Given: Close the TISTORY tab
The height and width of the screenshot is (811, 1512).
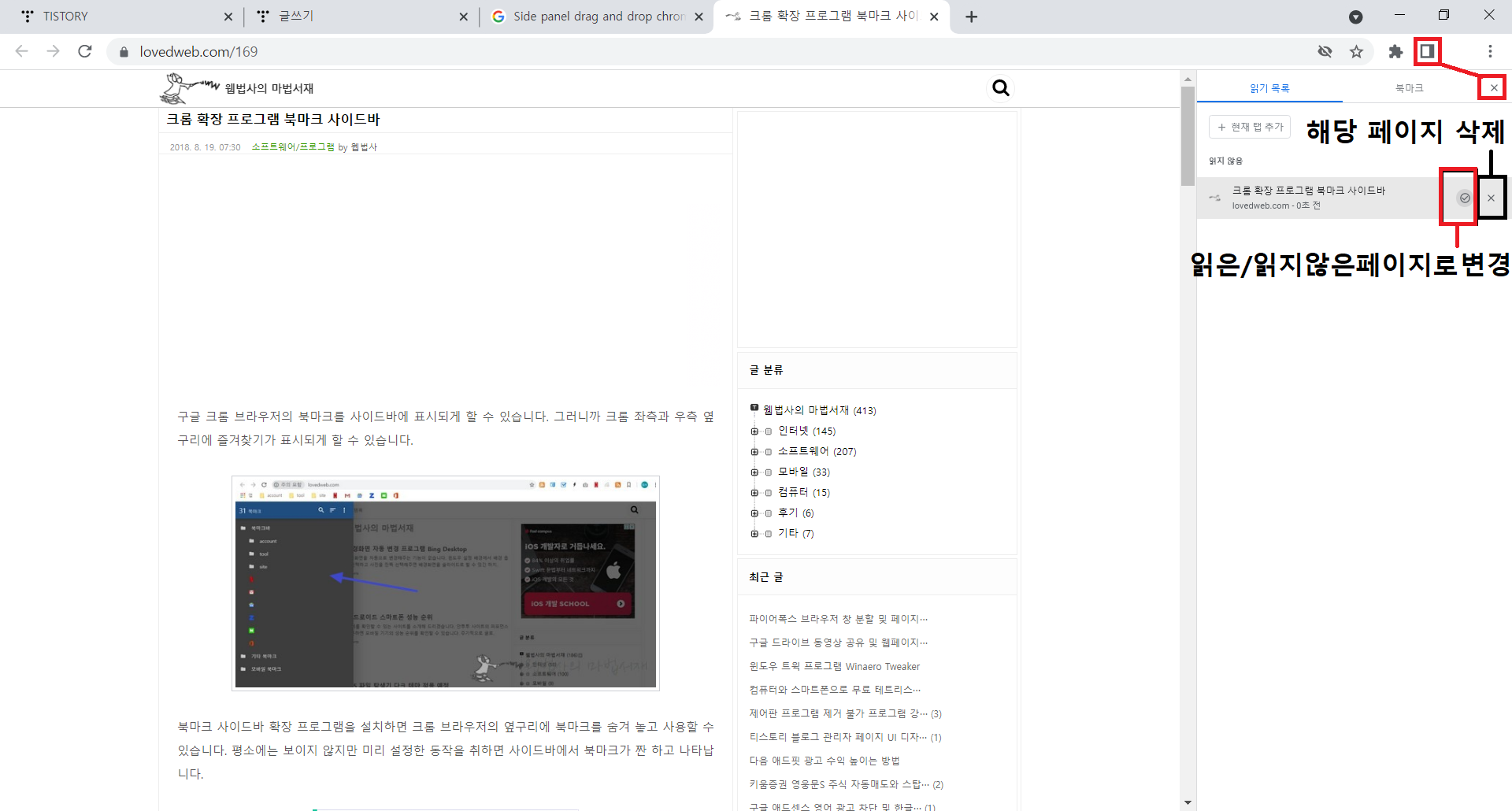Looking at the screenshot, I should (228, 17).
